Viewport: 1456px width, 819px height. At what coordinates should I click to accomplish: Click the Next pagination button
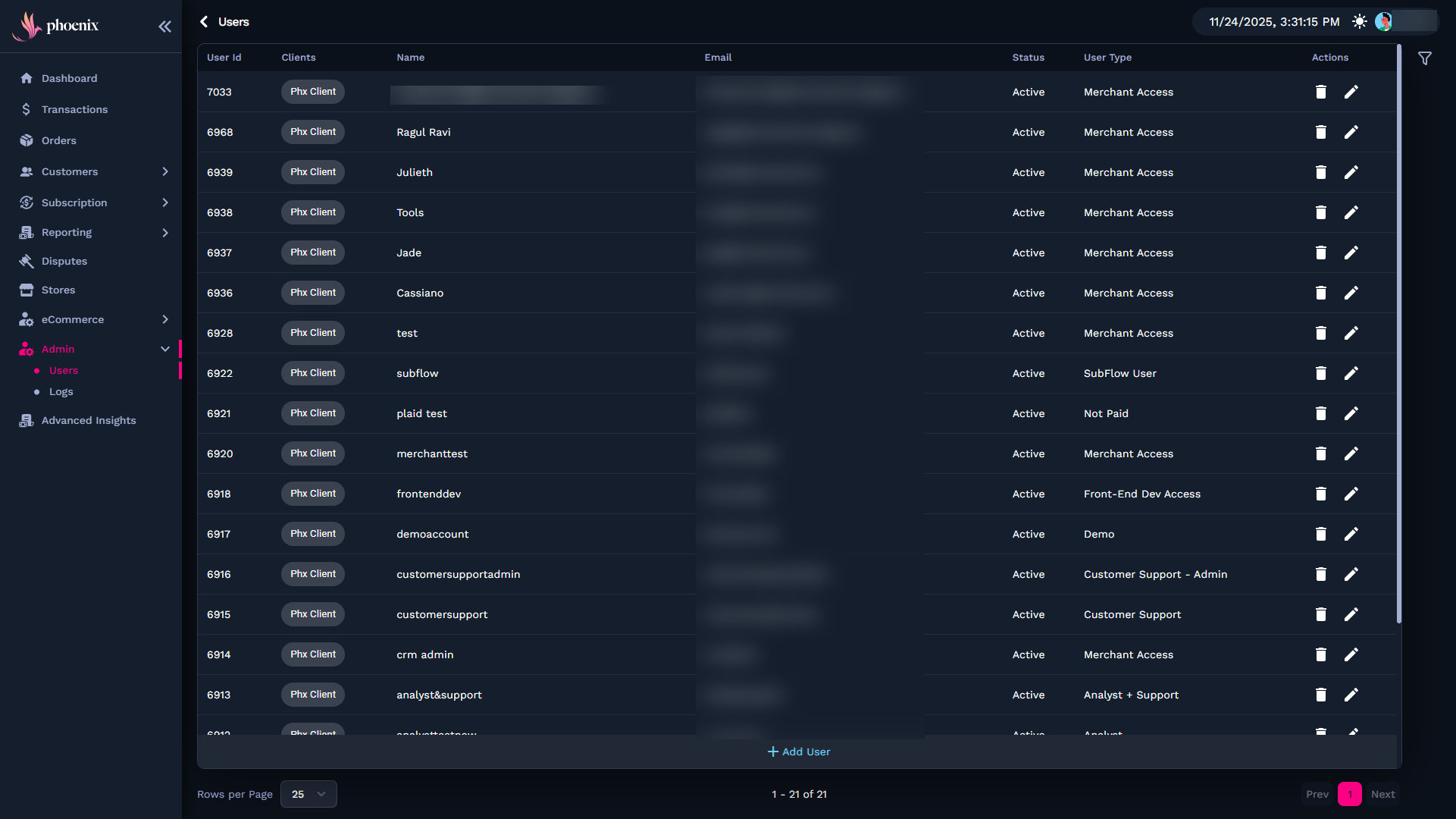point(1382,794)
